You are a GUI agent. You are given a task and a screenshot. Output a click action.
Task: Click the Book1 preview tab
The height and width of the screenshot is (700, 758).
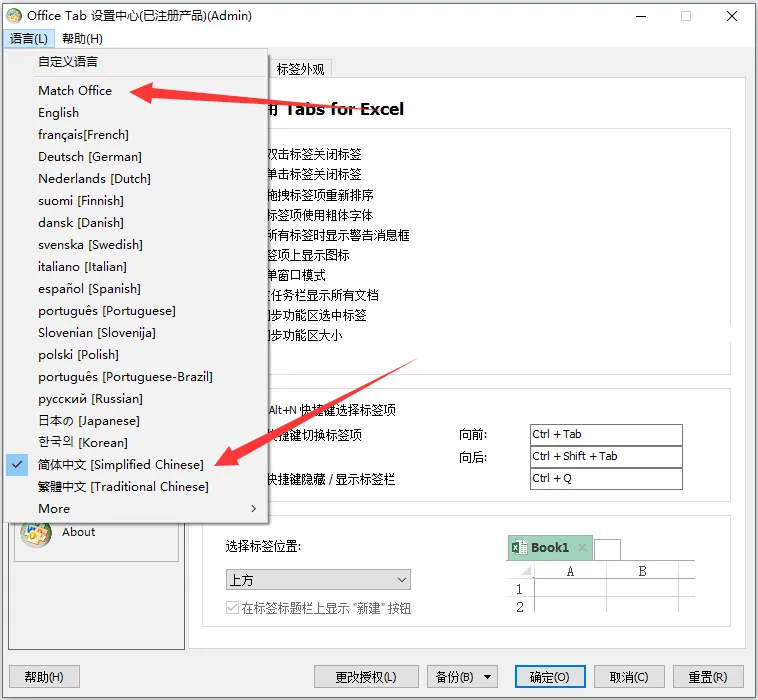pos(550,548)
